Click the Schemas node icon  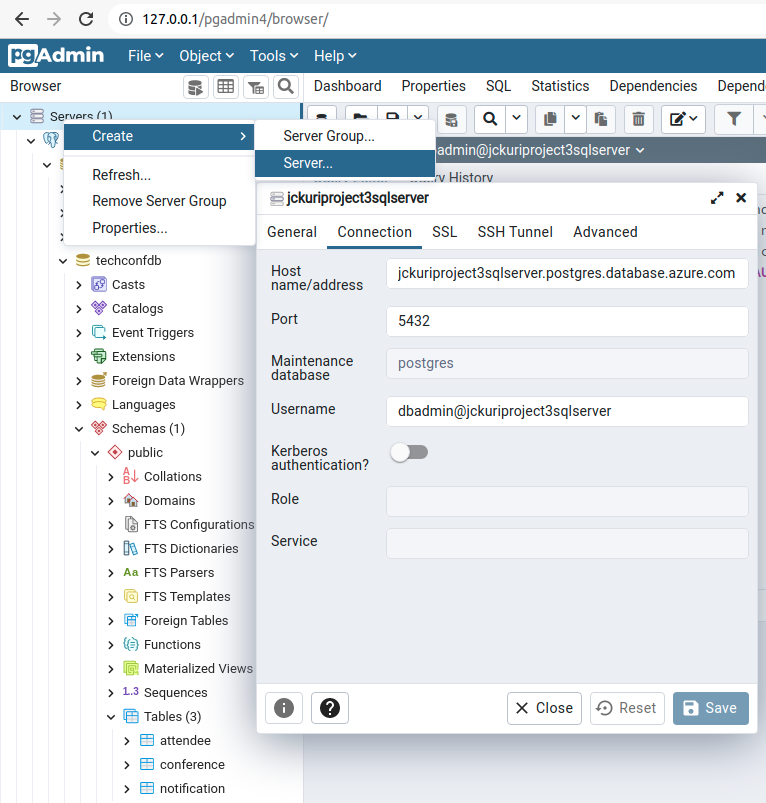click(x=98, y=428)
